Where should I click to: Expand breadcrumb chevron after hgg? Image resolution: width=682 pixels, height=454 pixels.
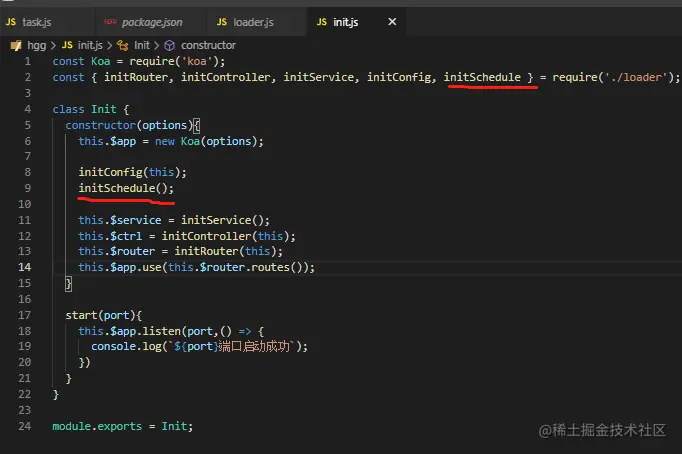click(x=53, y=45)
